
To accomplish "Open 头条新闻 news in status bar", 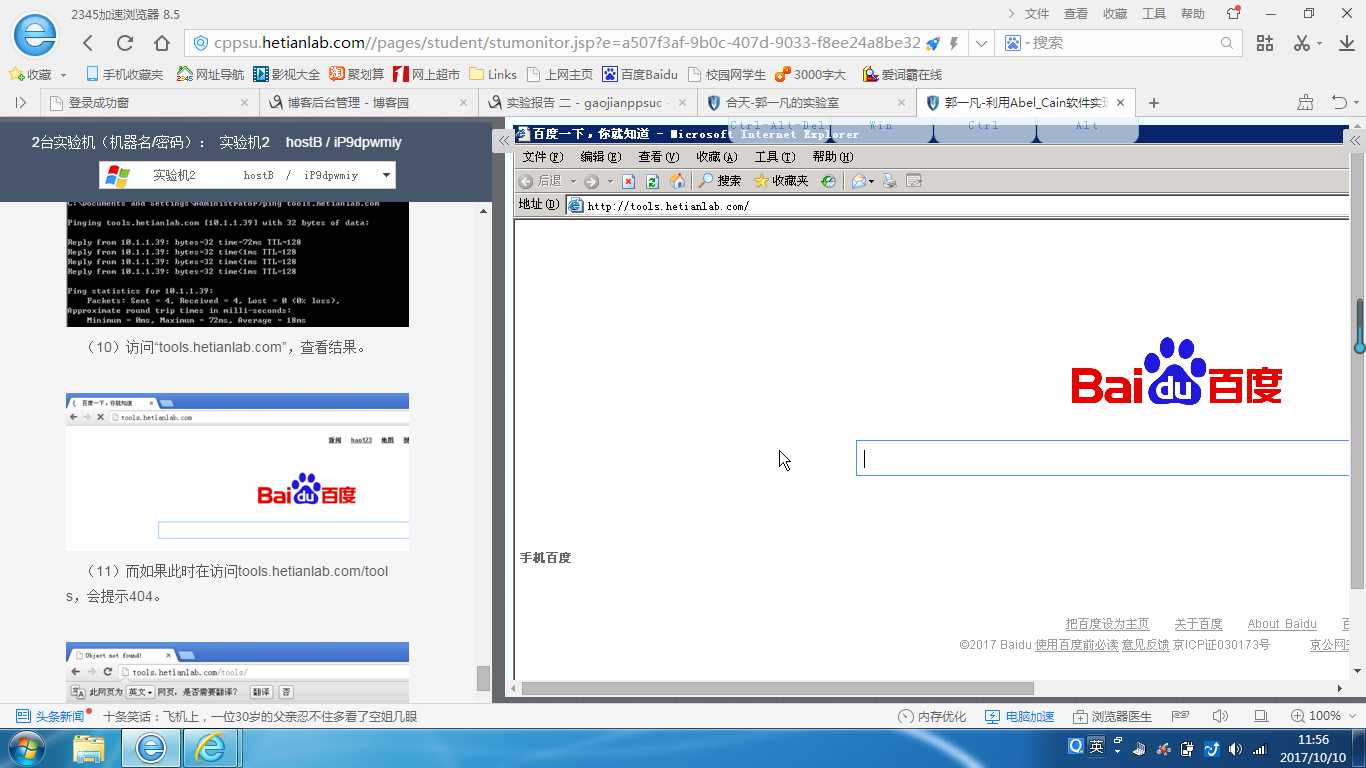I will 50,716.
